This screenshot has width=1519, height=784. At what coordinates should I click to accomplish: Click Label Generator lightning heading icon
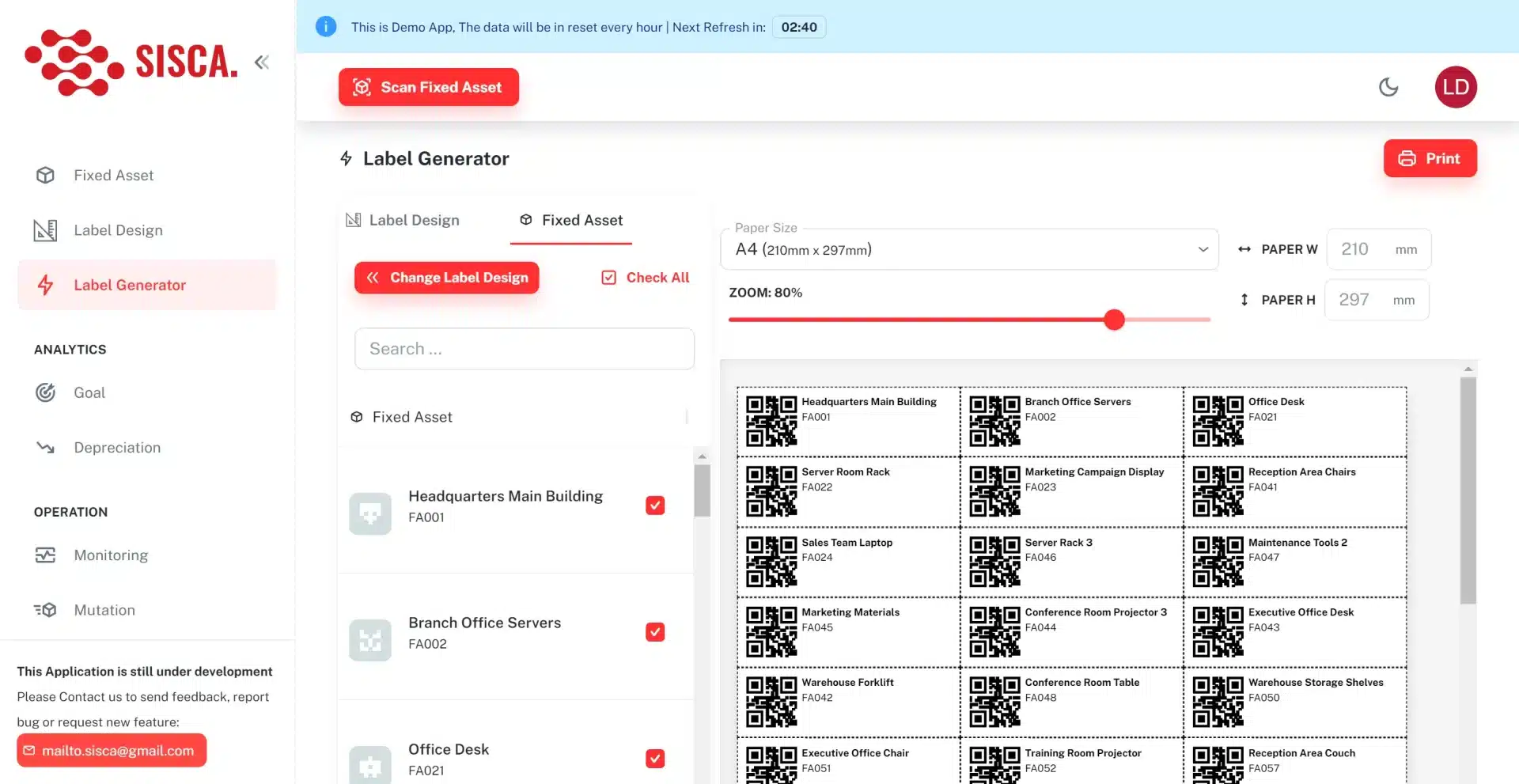coord(346,158)
